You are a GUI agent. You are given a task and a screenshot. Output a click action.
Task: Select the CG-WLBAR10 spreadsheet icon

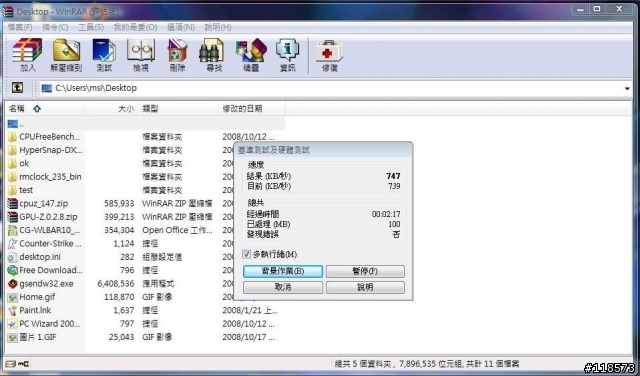pyautogui.click(x=13, y=230)
